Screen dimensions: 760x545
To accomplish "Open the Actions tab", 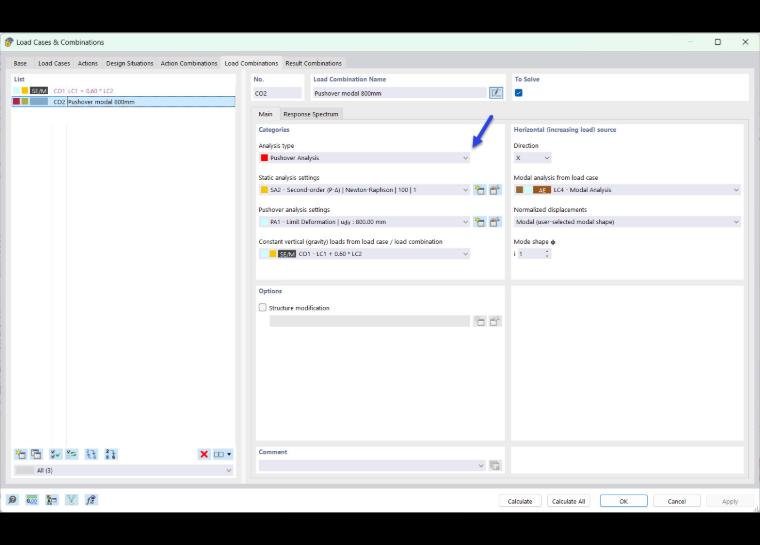I will point(88,64).
